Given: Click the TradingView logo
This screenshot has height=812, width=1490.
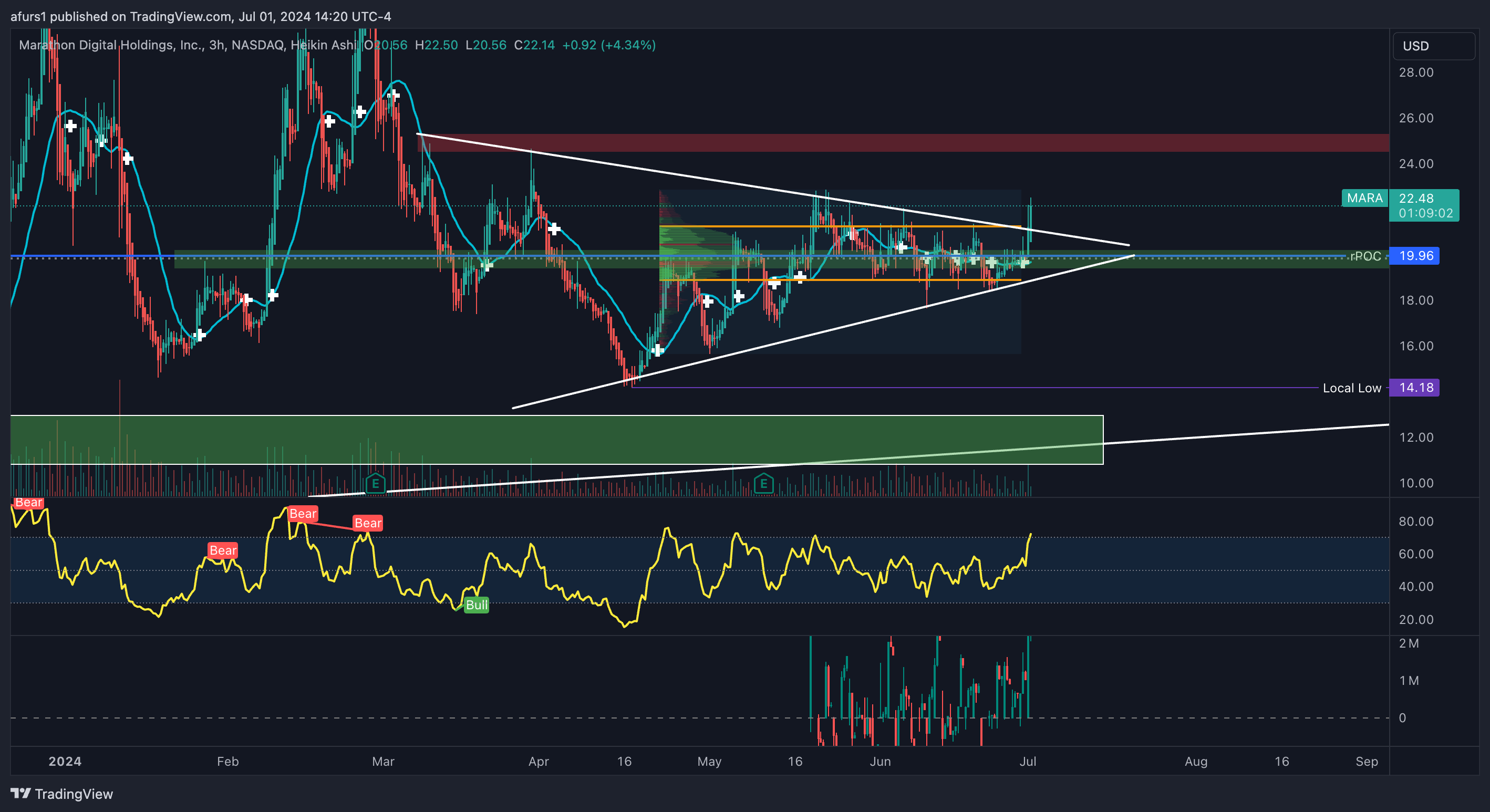Looking at the screenshot, I should pyautogui.click(x=62, y=794).
